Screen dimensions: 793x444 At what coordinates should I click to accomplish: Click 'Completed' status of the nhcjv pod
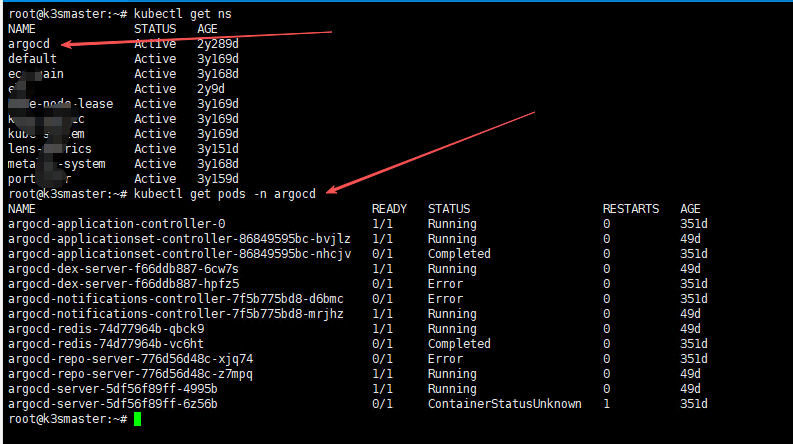pyautogui.click(x=459, y=254)
